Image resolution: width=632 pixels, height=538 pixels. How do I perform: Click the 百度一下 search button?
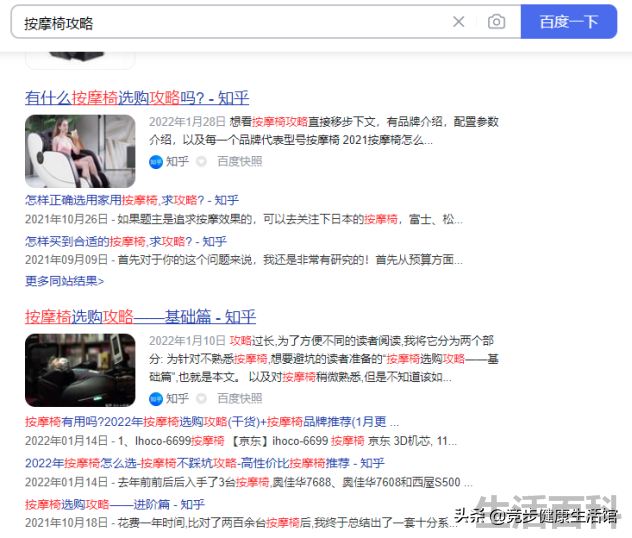(569, 22)
